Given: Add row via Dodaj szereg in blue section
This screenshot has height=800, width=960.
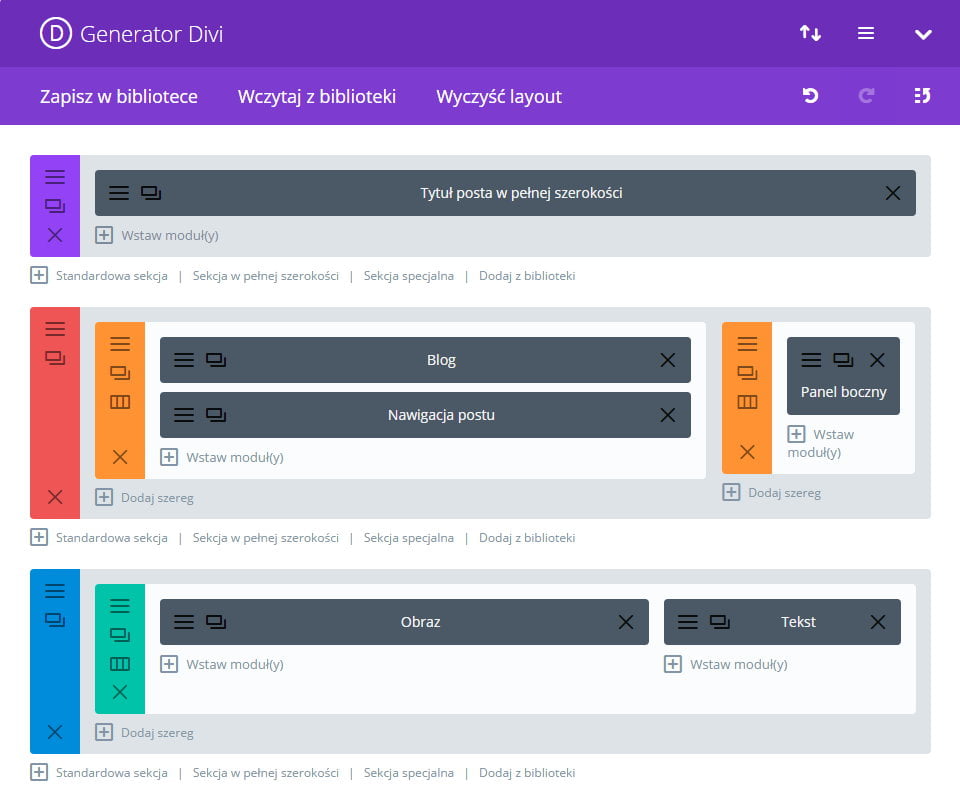Looking at the screenshot, I should (145, 732).
